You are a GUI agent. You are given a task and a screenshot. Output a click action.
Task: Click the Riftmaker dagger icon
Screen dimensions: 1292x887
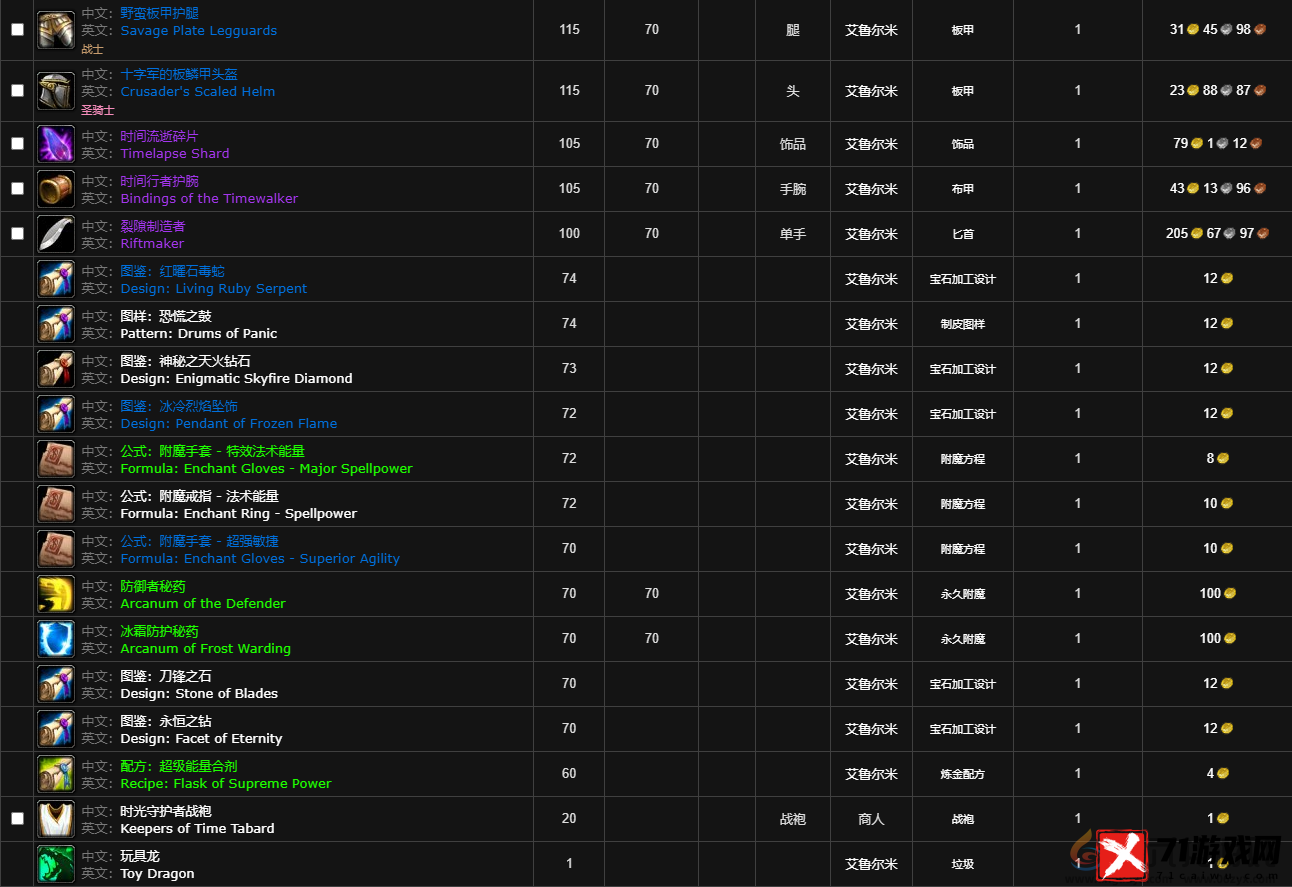point(56,234)
